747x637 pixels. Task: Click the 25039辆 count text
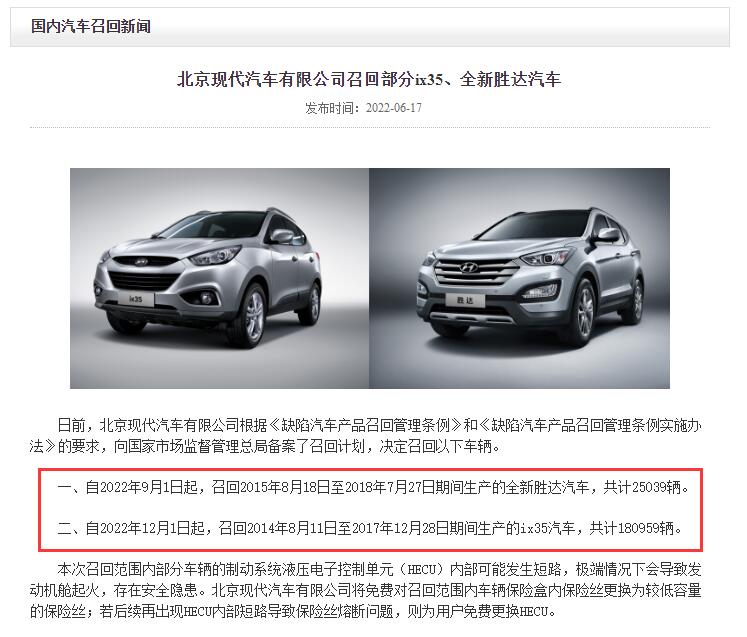pyautogui.click(x=660, y=487)
